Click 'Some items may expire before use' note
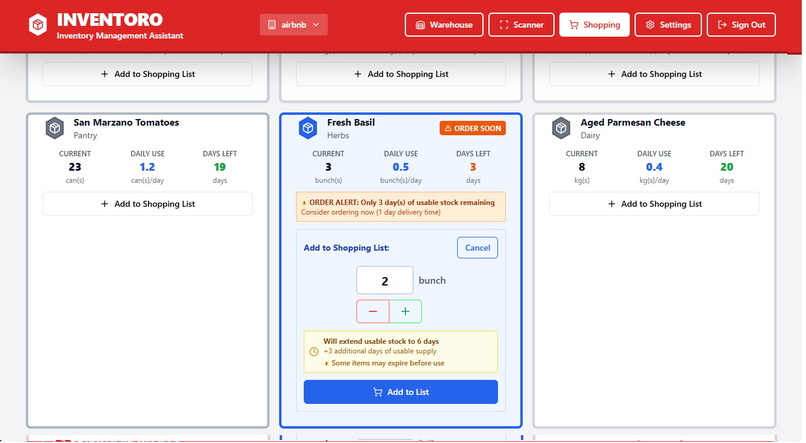Image resolution: width=806 pixels, height=443 pixels. (x=388, y=363)
